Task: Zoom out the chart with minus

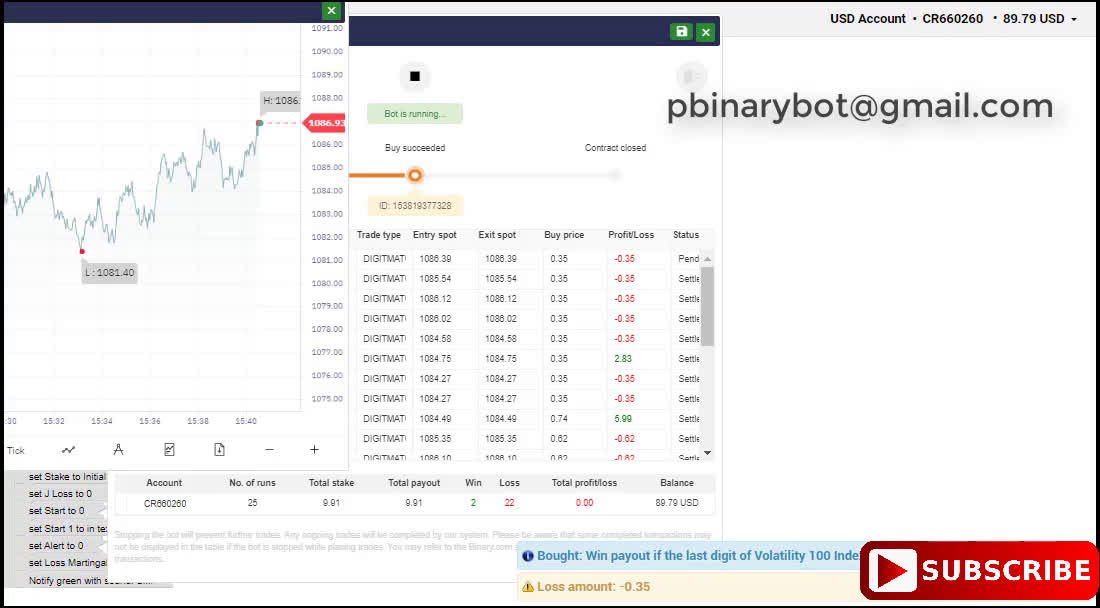Action: coord(268,450)
